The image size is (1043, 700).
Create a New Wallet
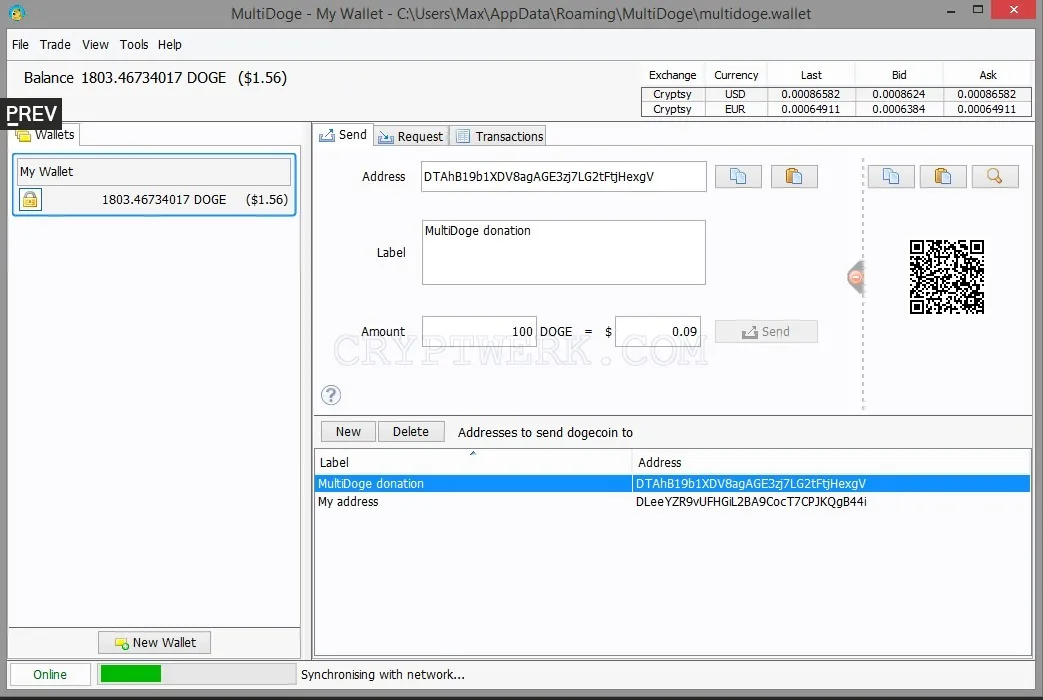pos(155,643)
